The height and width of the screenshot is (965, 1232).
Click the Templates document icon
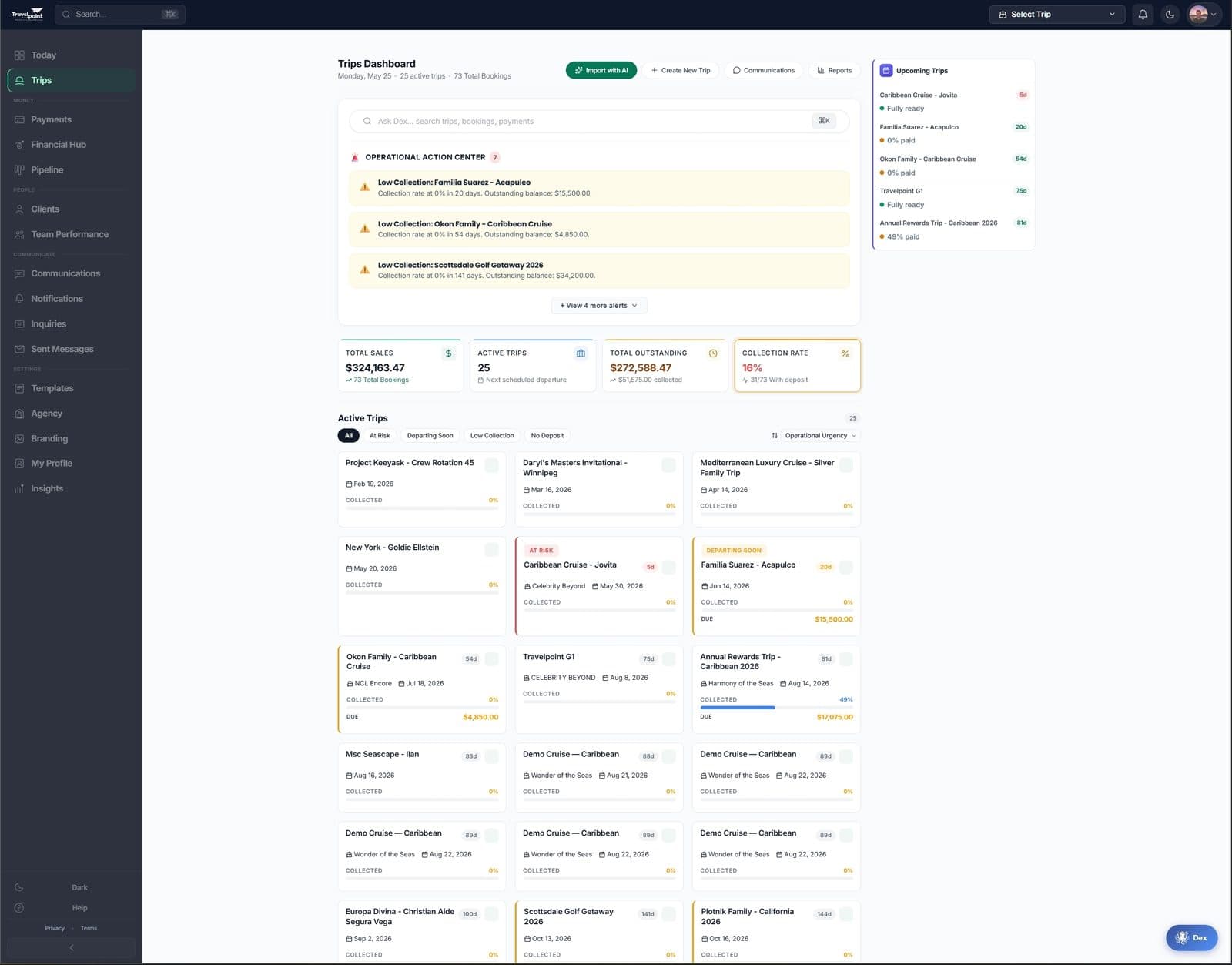pos(19,388)
